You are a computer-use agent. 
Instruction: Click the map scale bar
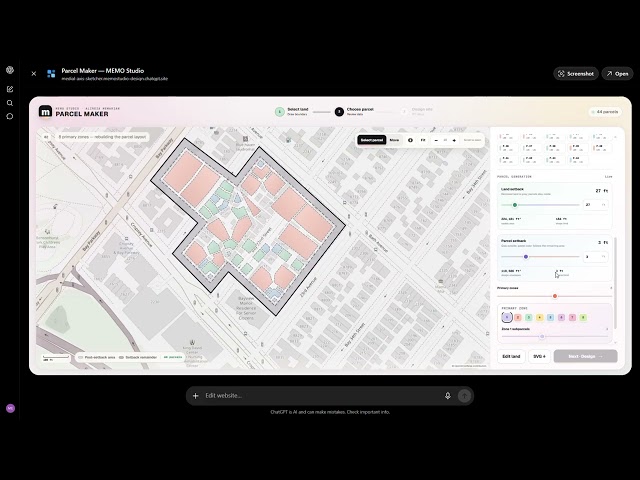pyautogui.click(x=56, y=358)
